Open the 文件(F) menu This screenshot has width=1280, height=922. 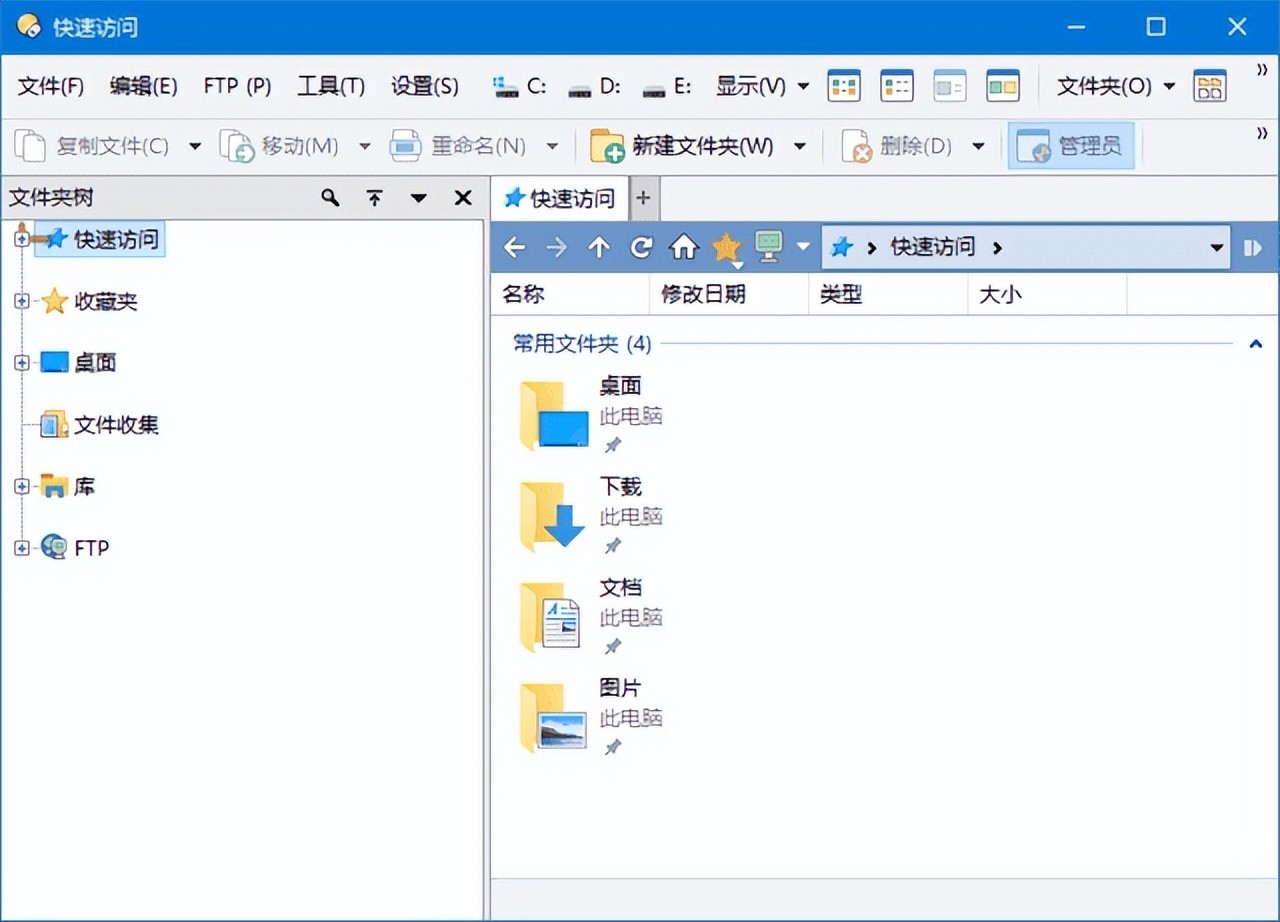pyautogui.click(x=50, y=86)
